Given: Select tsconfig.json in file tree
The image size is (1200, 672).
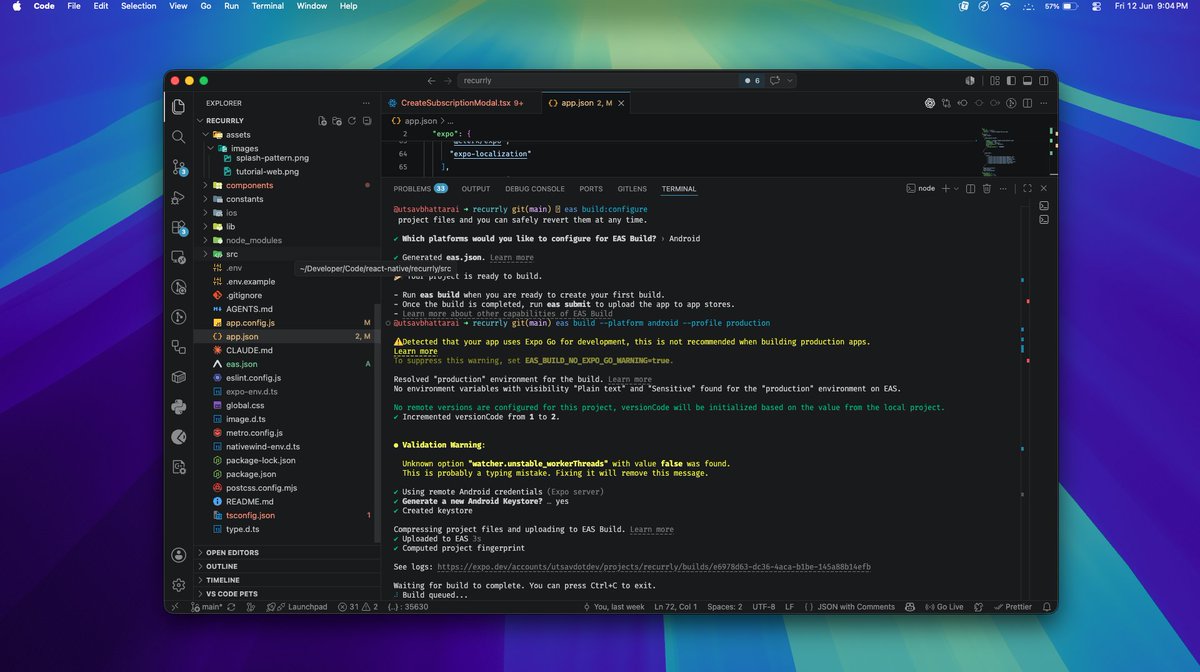Looking at the screenshot, I should (250, 516).
